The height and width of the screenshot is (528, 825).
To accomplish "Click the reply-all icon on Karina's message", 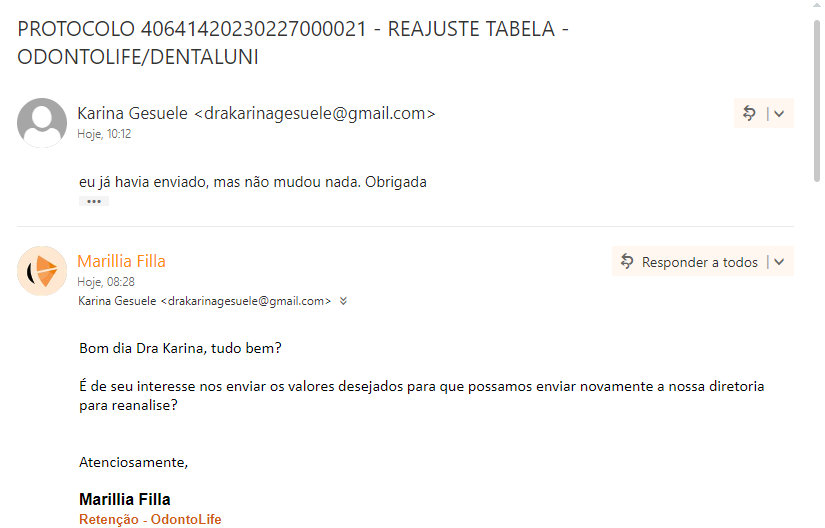I will pyautogui.click(x=749, y=113).
